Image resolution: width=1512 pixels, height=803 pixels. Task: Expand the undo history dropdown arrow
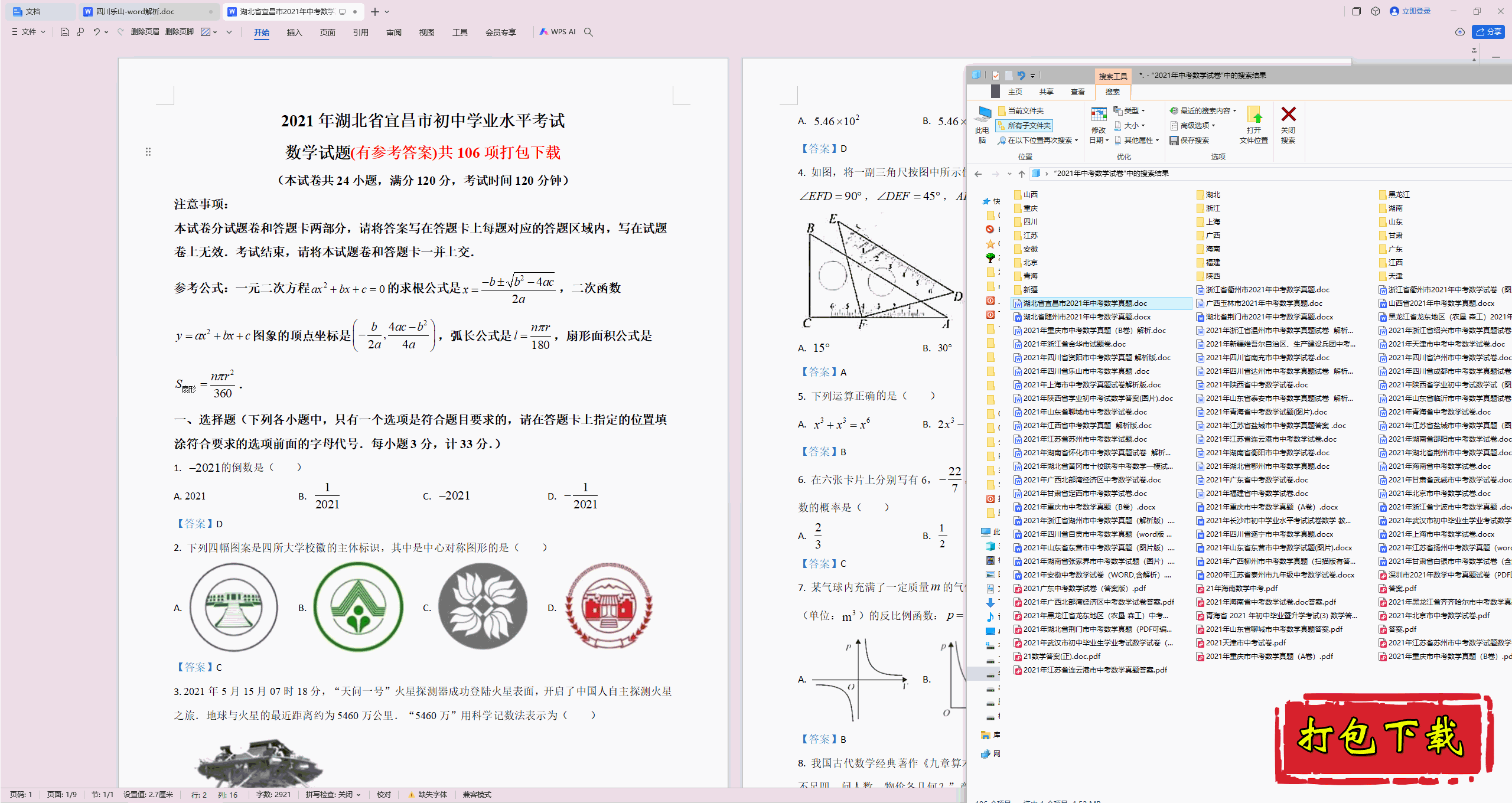click(106, 32)
